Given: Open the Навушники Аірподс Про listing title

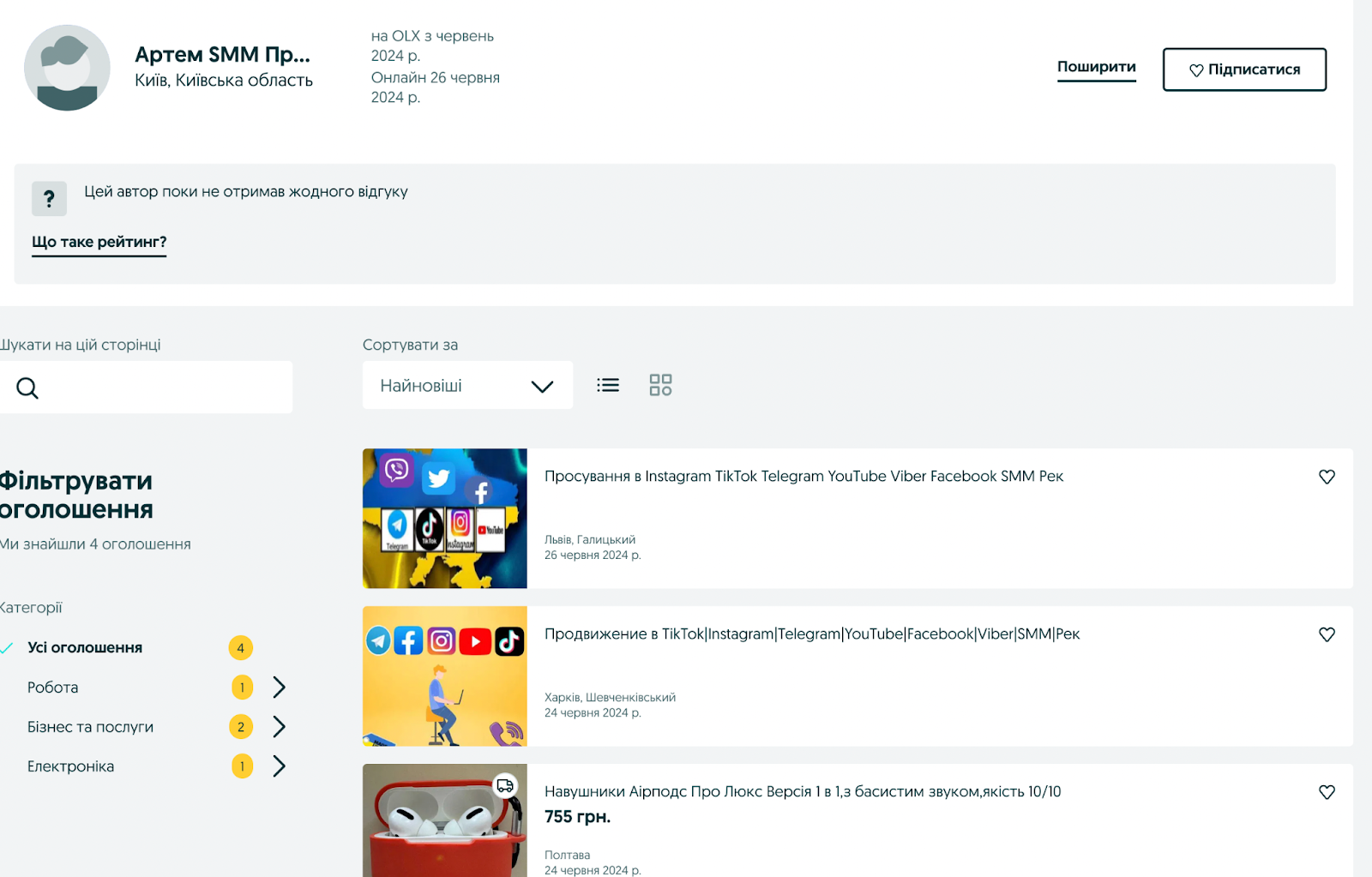Looking at the screenshot, I should pyautogui.click(x=803, y=792).
